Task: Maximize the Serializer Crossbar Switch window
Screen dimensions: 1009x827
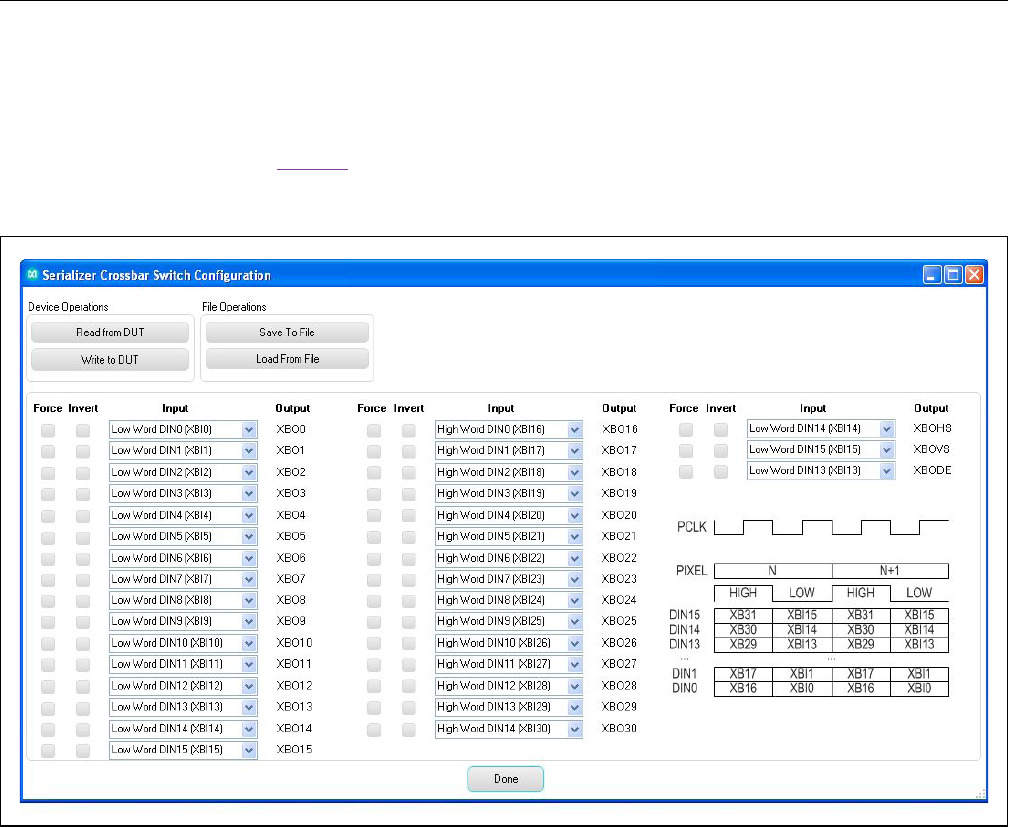Action: coord(953,275)
